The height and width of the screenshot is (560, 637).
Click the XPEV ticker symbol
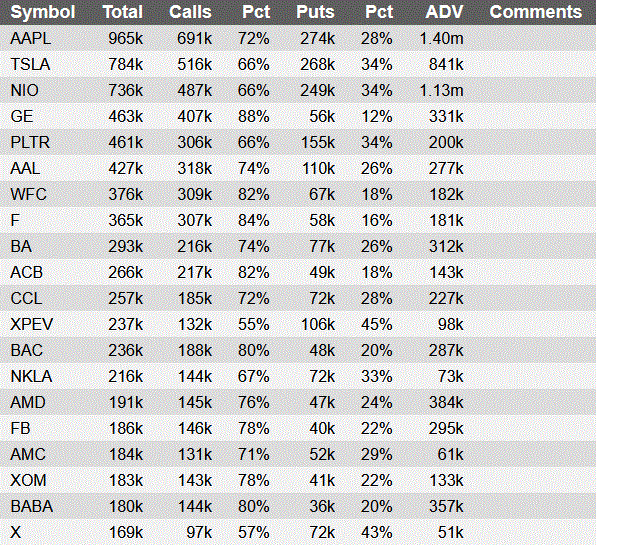[31, 324]
